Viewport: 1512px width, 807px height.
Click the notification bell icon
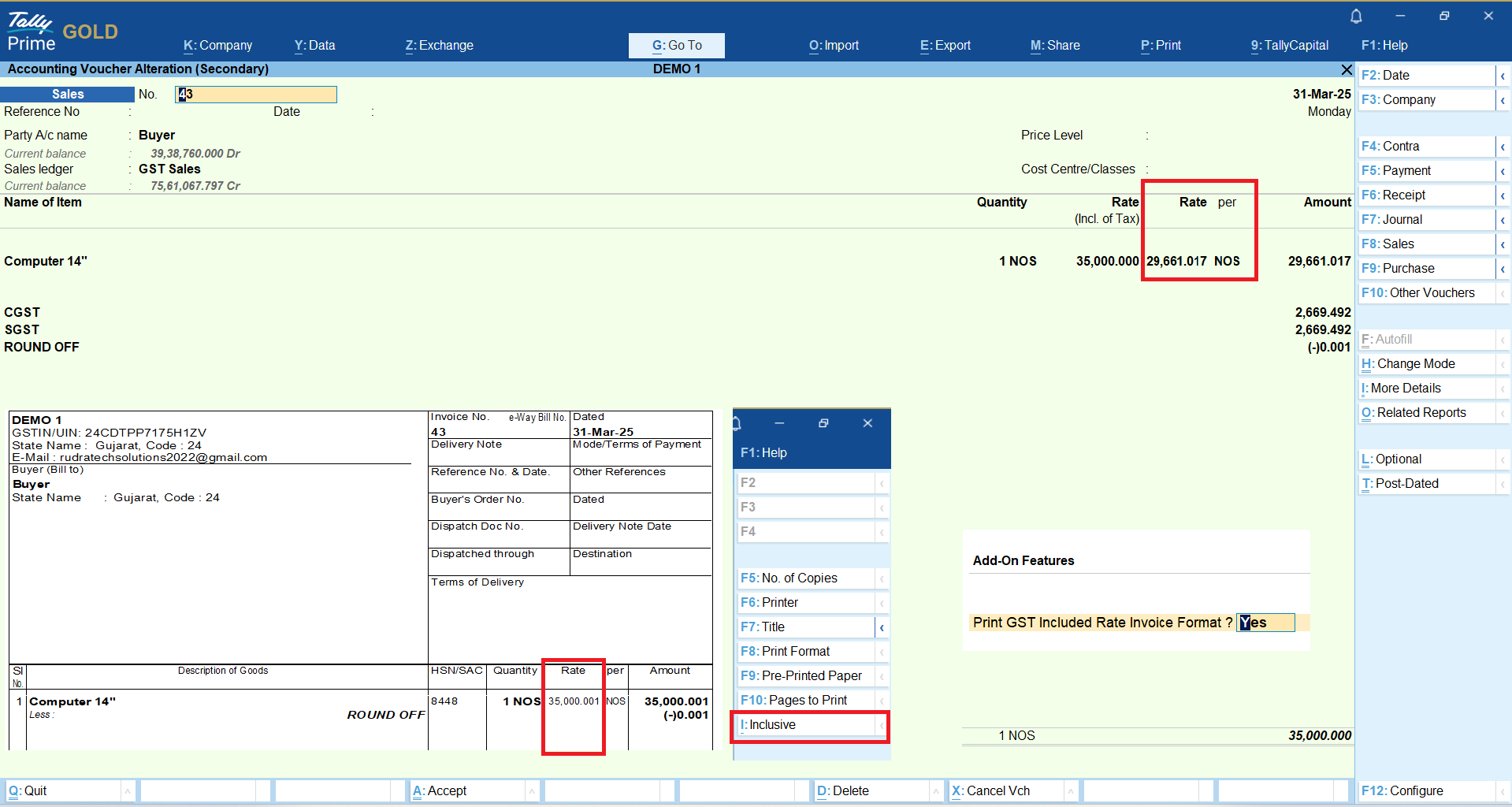(1356, 16)
